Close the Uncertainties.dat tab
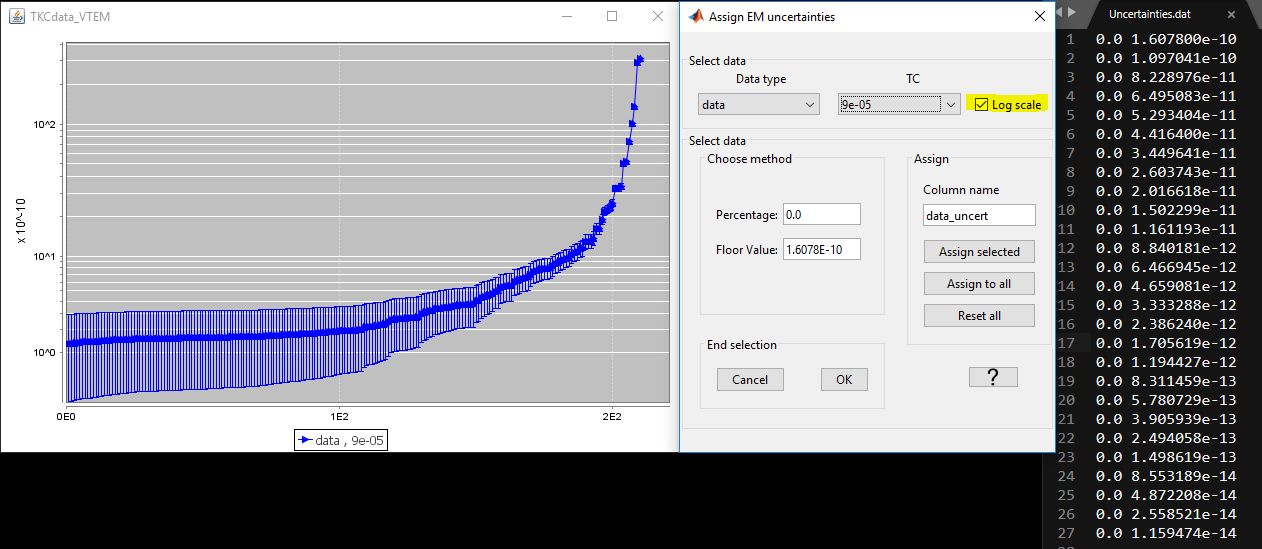The height and width of the screenshot is (549, 1262). tap(1230, 15)
